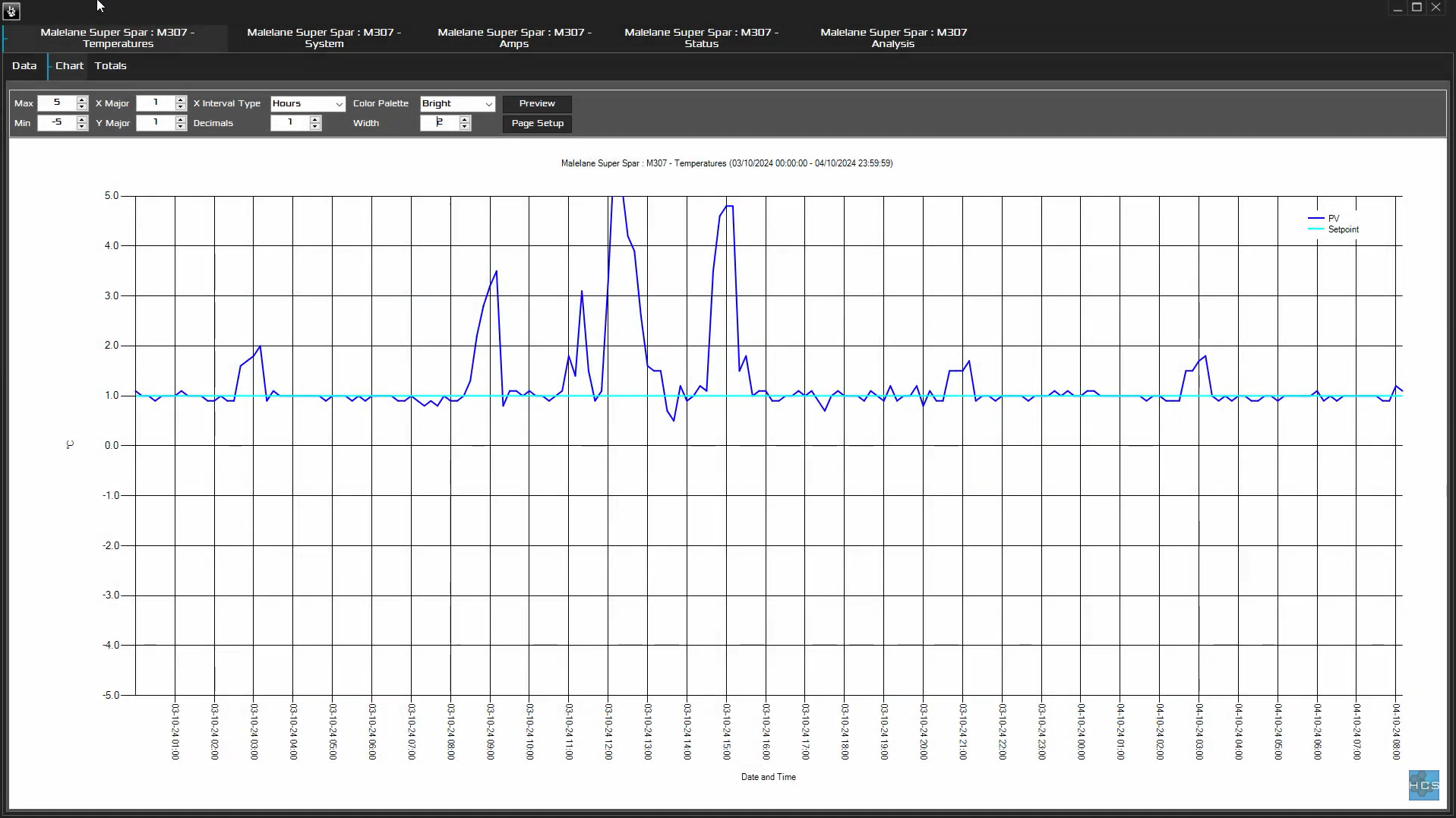
Task: Switch to the M307 System tab
Action: (x=324, y=38)
